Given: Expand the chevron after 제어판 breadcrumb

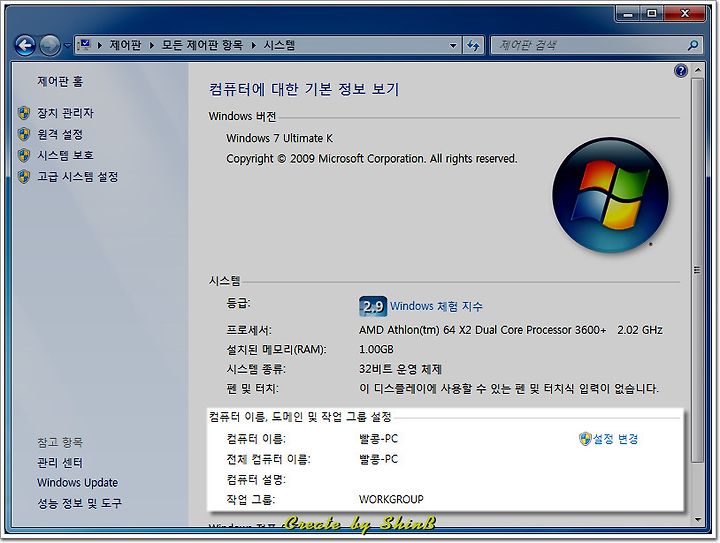Looking at the screenshot, I should (151, 45).
